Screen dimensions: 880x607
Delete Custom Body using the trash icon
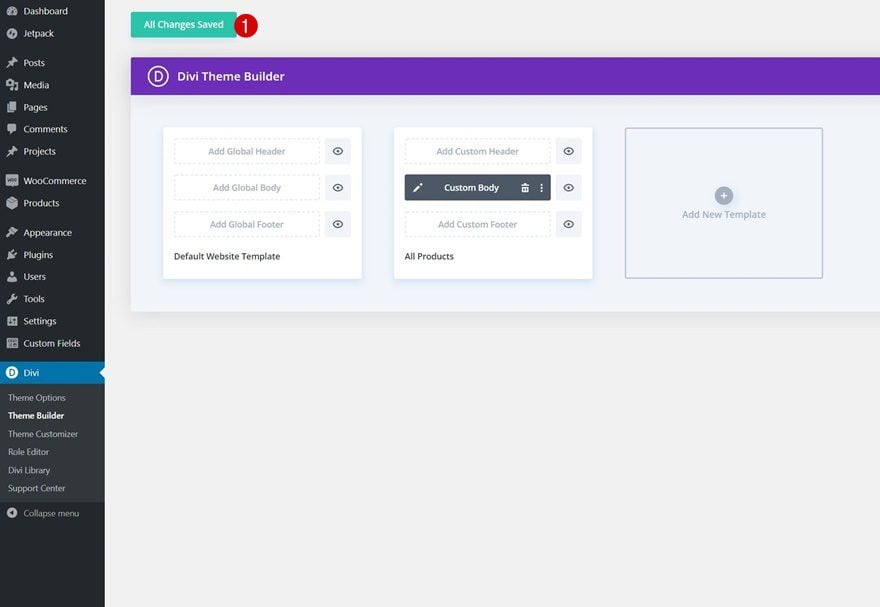pos(525,188)
